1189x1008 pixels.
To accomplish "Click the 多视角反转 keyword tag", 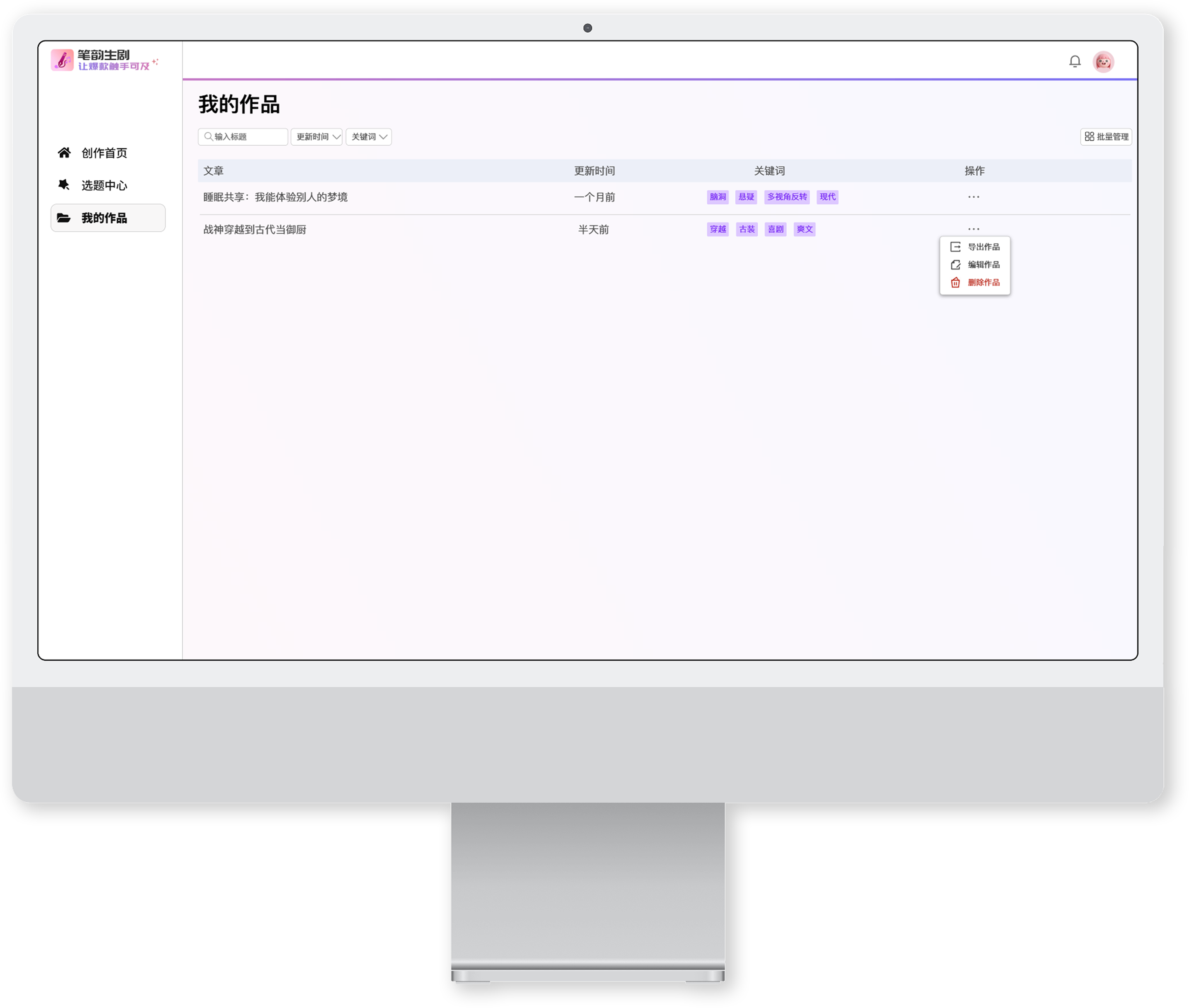I will (x=787, y=196).
